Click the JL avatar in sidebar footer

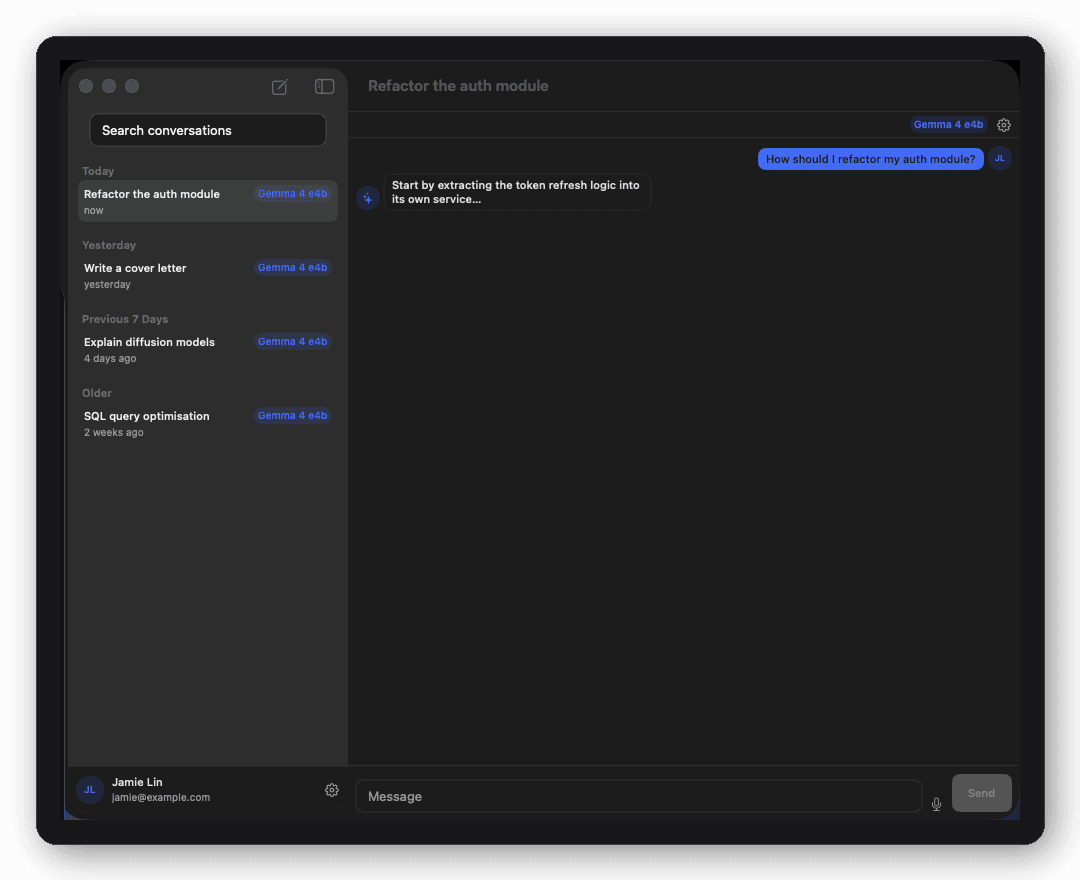90,790
